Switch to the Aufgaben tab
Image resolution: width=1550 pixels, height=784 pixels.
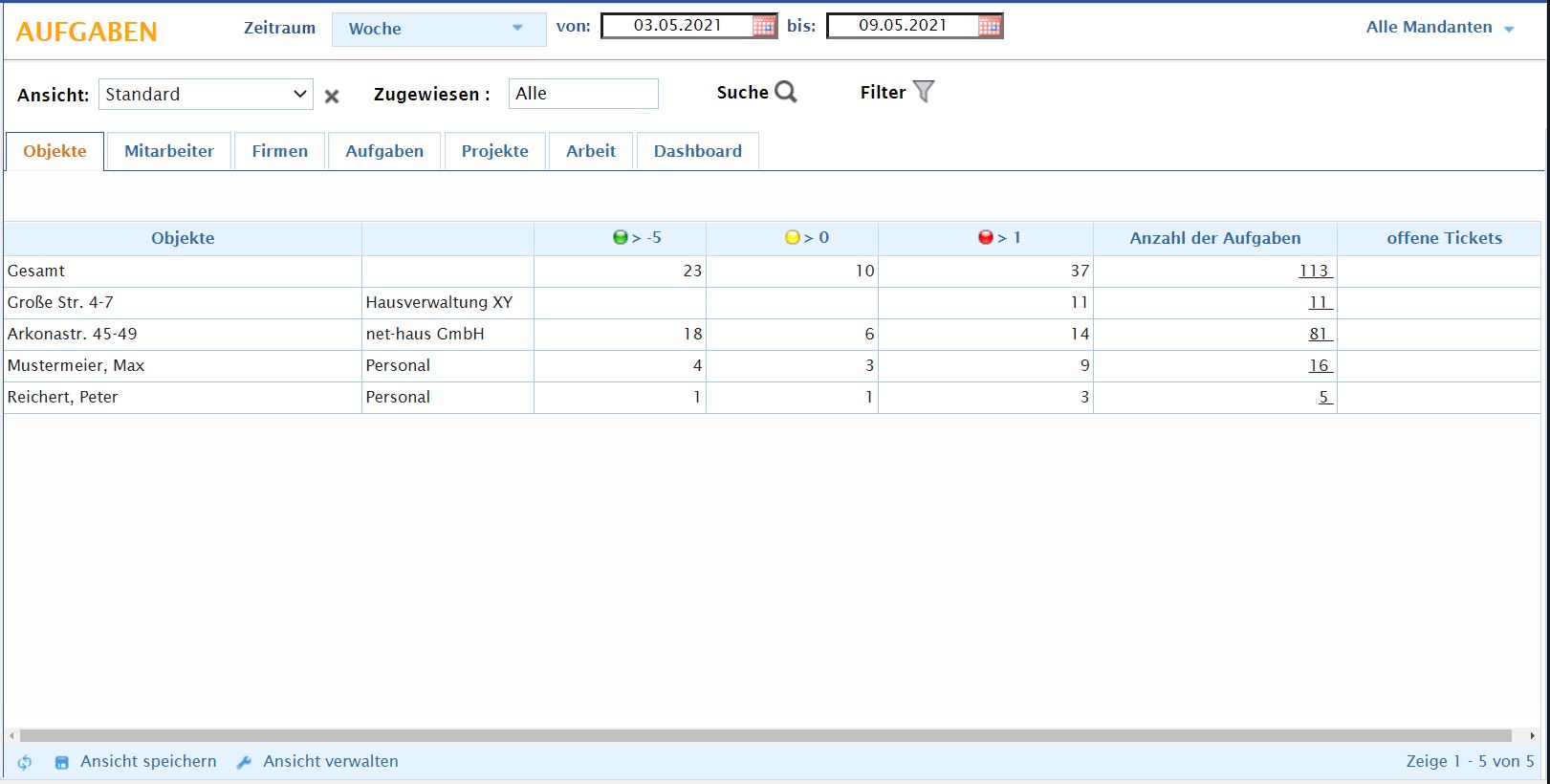pyautogui.click(x=384, y=151)
